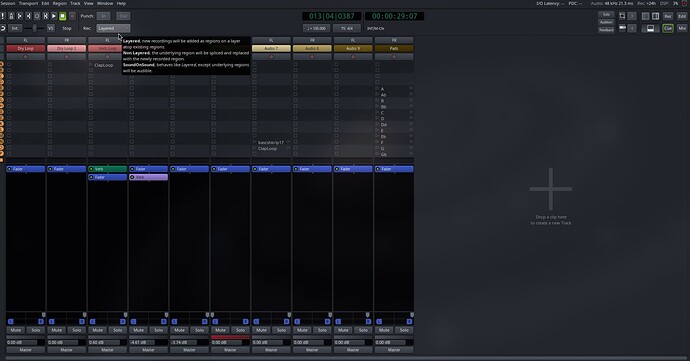The image size is (690, 361).
Task: Open the Int. sync source dropdown
Action: [x=15, y=28]
